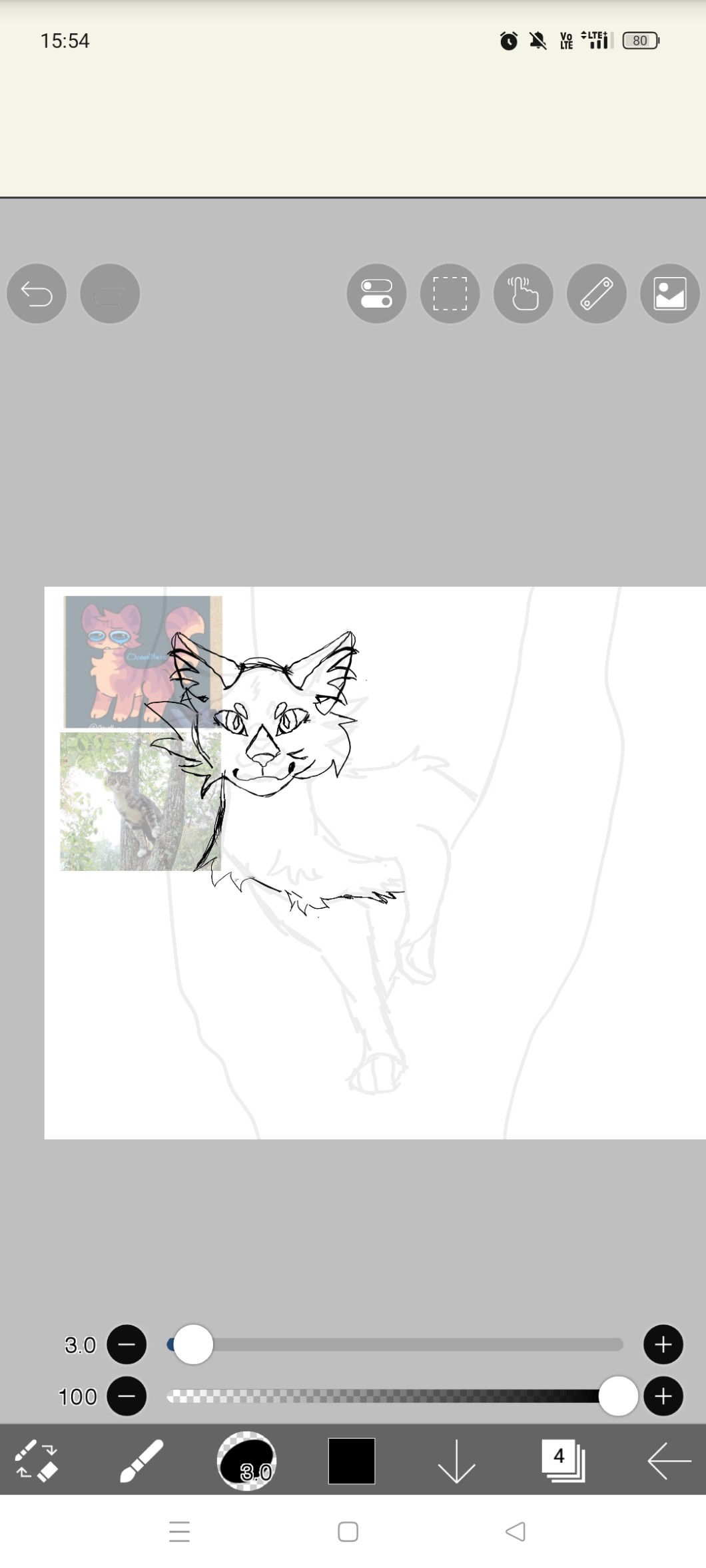Switch between brush and eraser

point(37,1460)
